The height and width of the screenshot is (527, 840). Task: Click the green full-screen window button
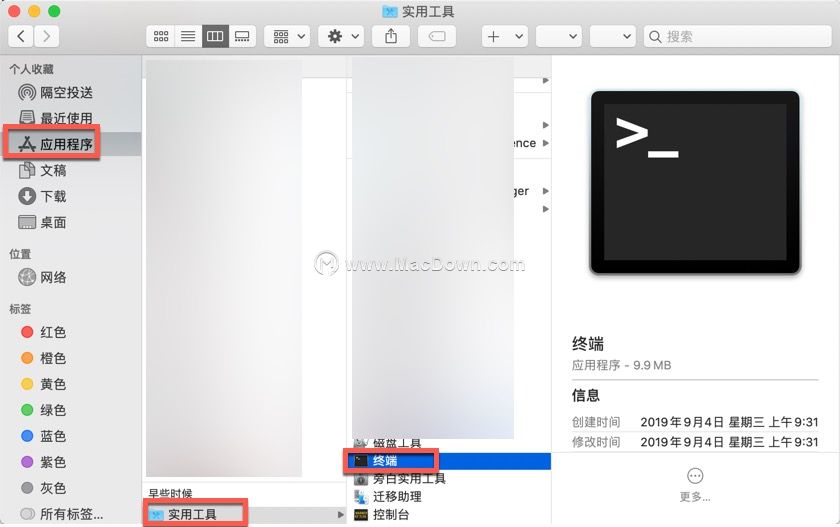54,11
